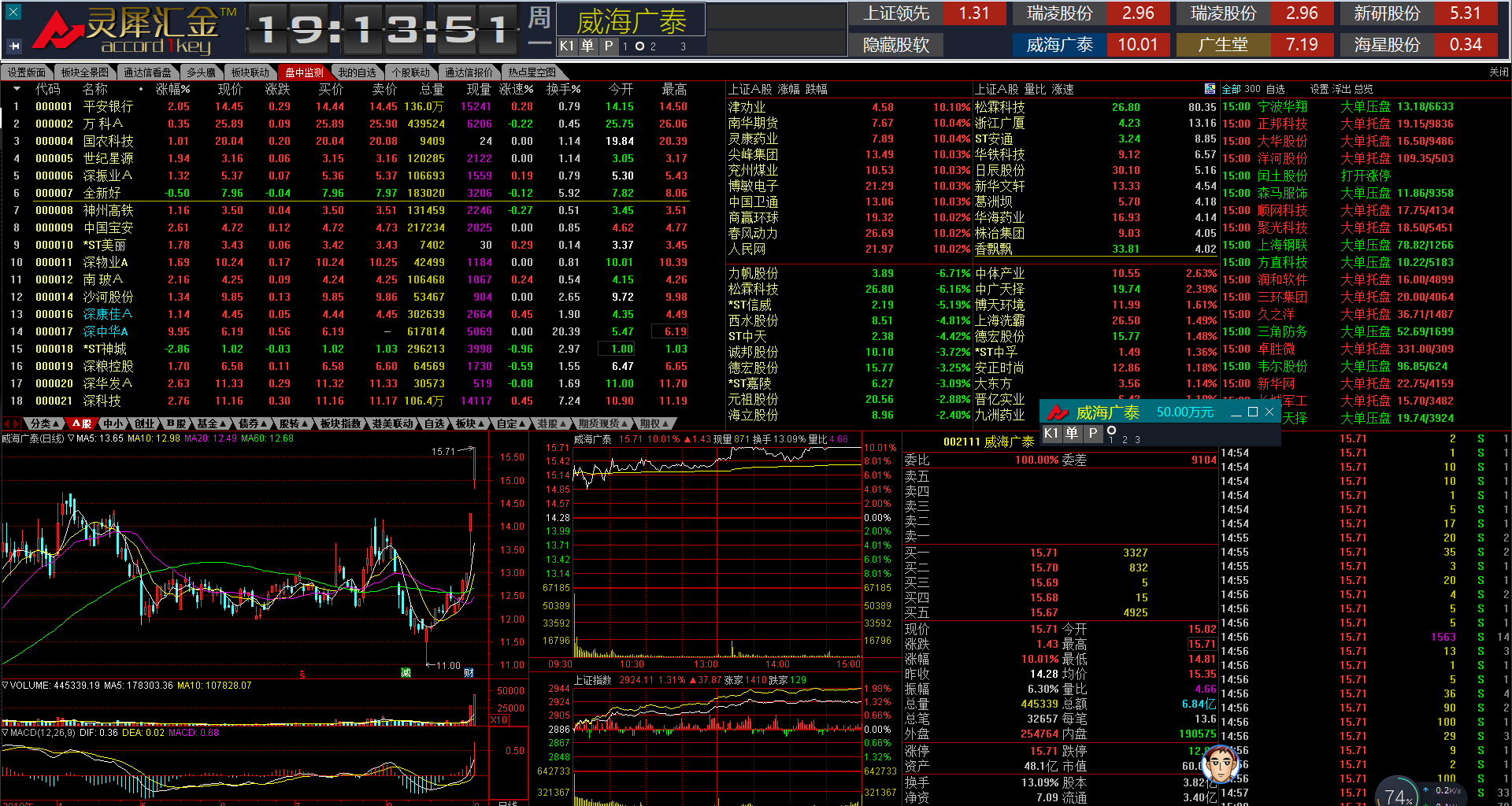This screenshot has width=1512, height=806.
Task: Open the ▽ menu before VOLUME indicator
Action: 5,686
